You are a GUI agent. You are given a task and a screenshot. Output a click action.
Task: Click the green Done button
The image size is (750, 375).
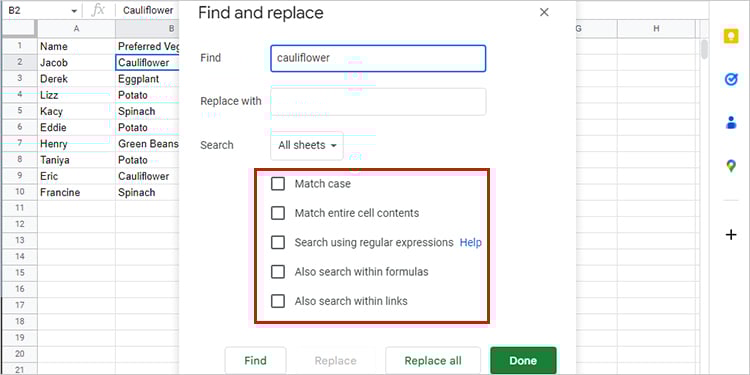coord(523,361)
